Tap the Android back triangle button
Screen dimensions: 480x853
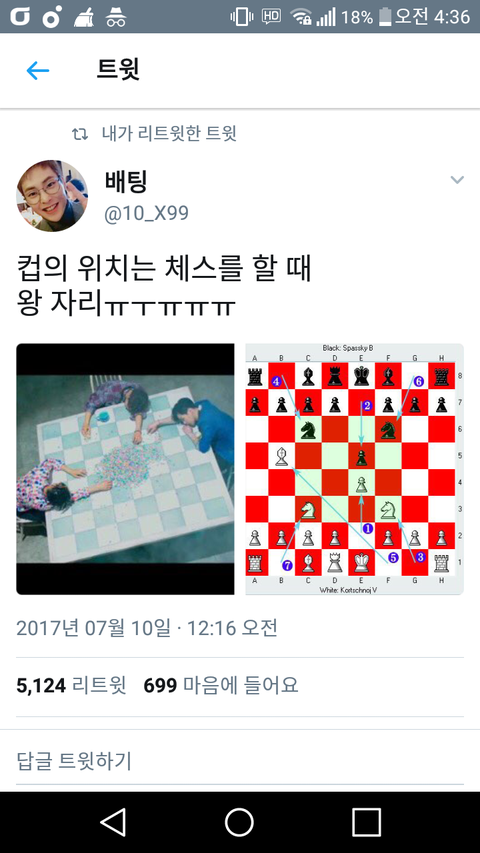tap(113, 821)
